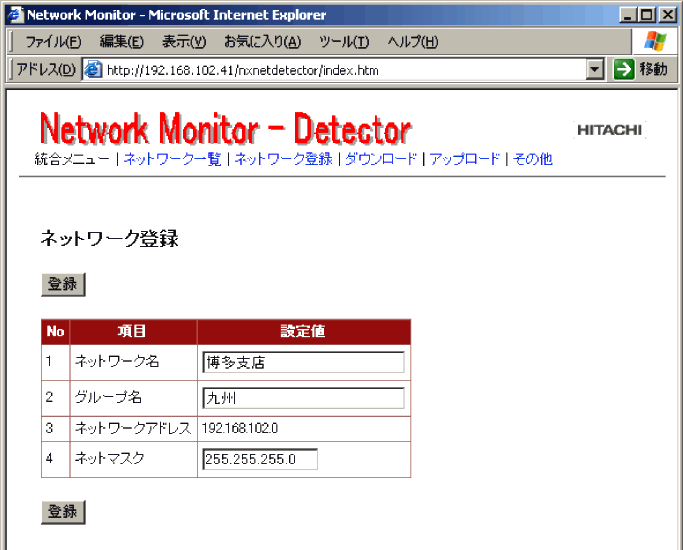Minimize the Internet Explorer window
Viewport: 683px width, 550px height.
click(x=628, y=15)
